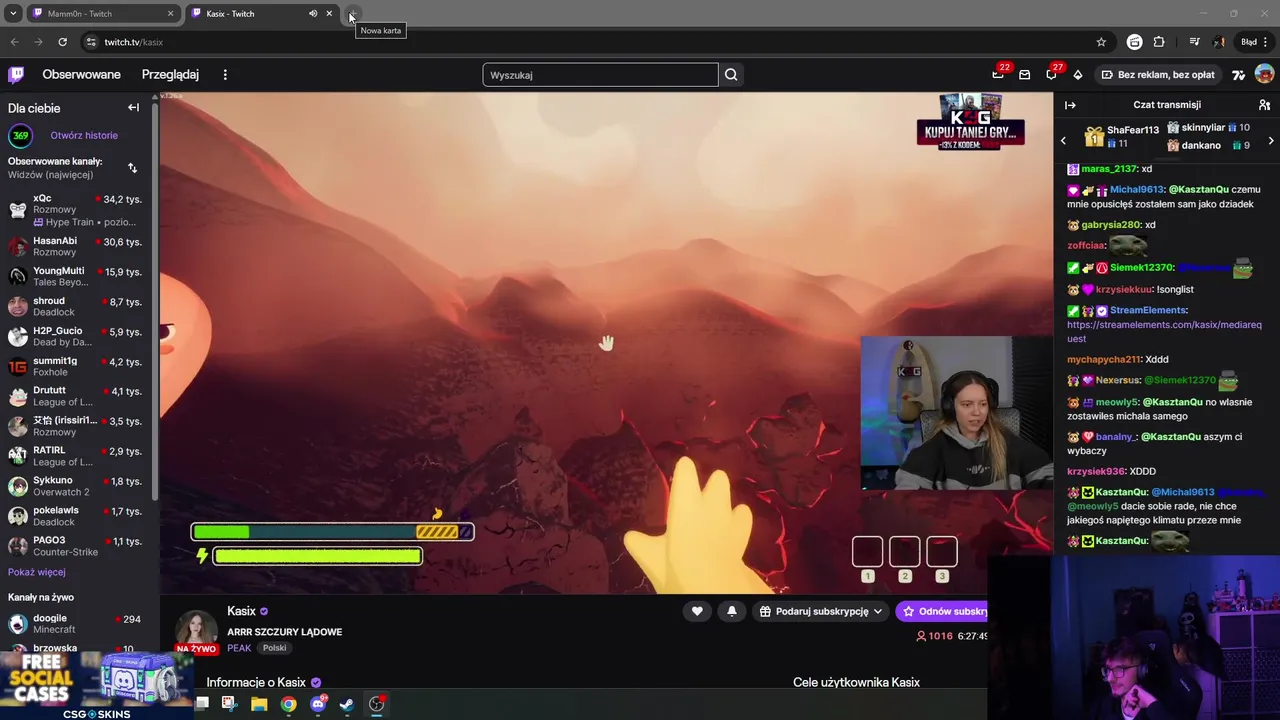The height and width of the screenshot is (720, 1280).
Task: Reload the page in Chrome
Action: tap(62, 42)
